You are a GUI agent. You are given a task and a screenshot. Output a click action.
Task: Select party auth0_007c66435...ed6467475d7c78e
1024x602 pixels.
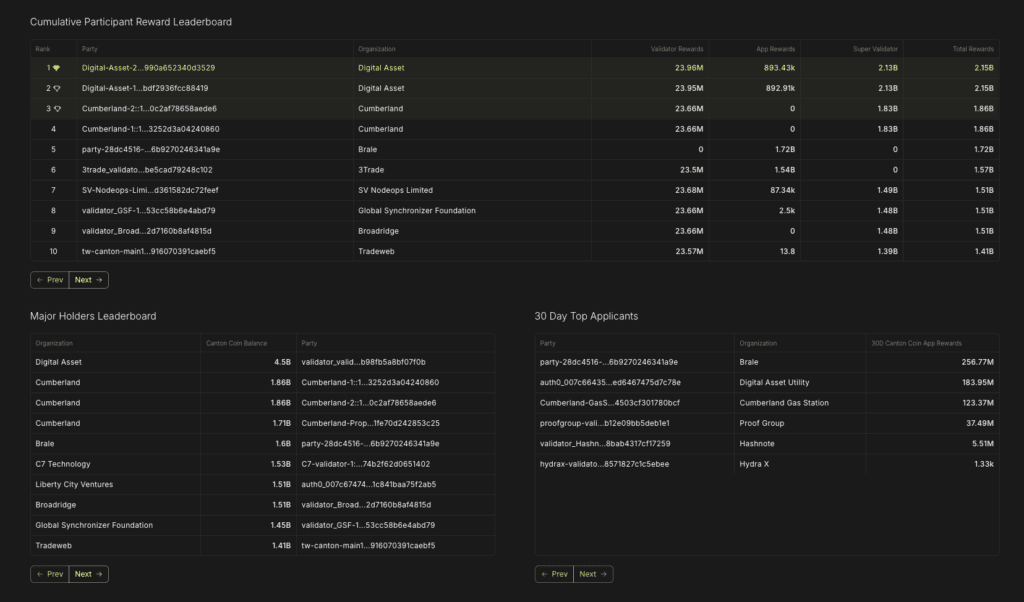pos(610,383)
